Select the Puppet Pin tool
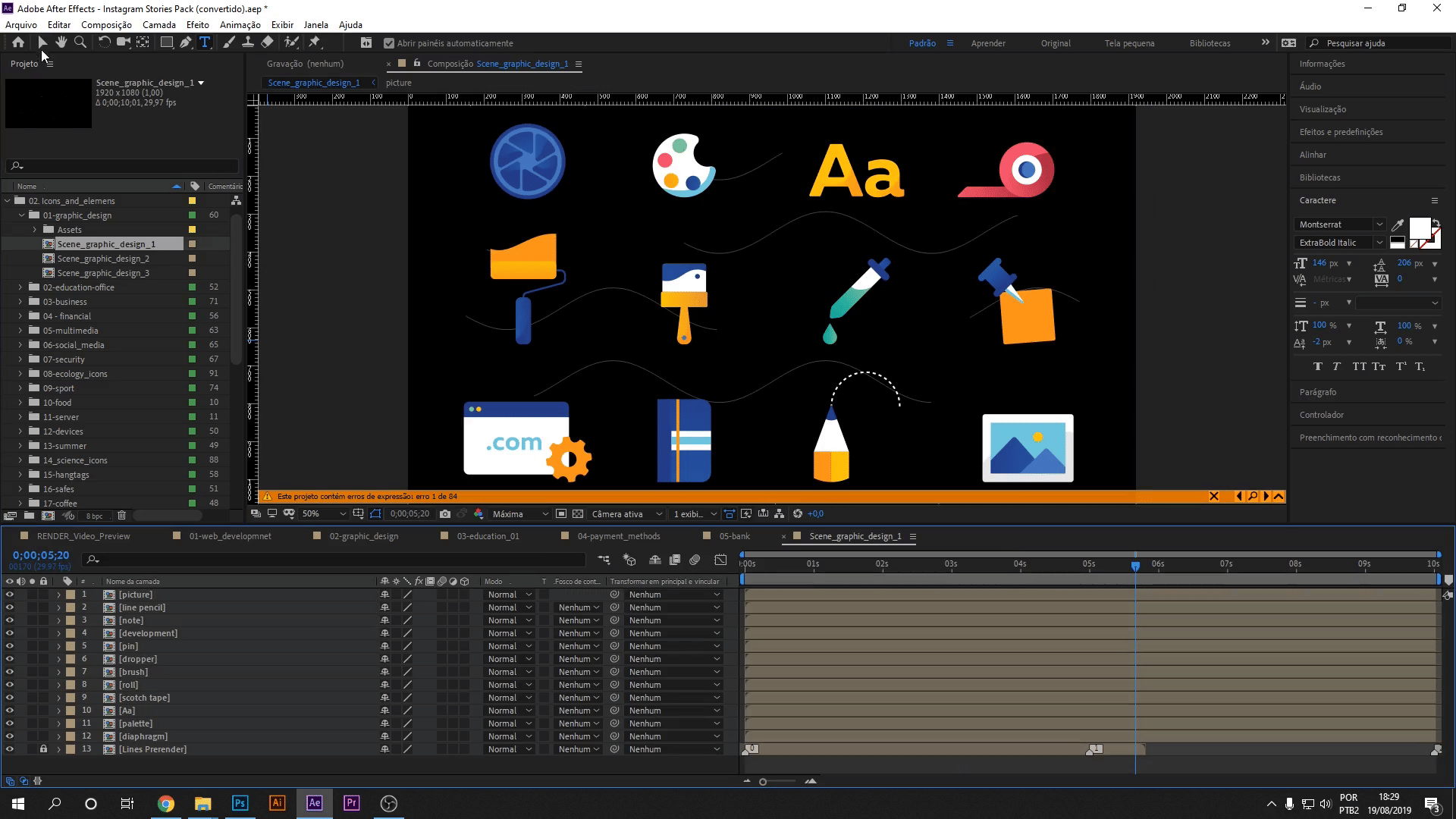This screenshot has height=819, width=1456. click(315, 42)
